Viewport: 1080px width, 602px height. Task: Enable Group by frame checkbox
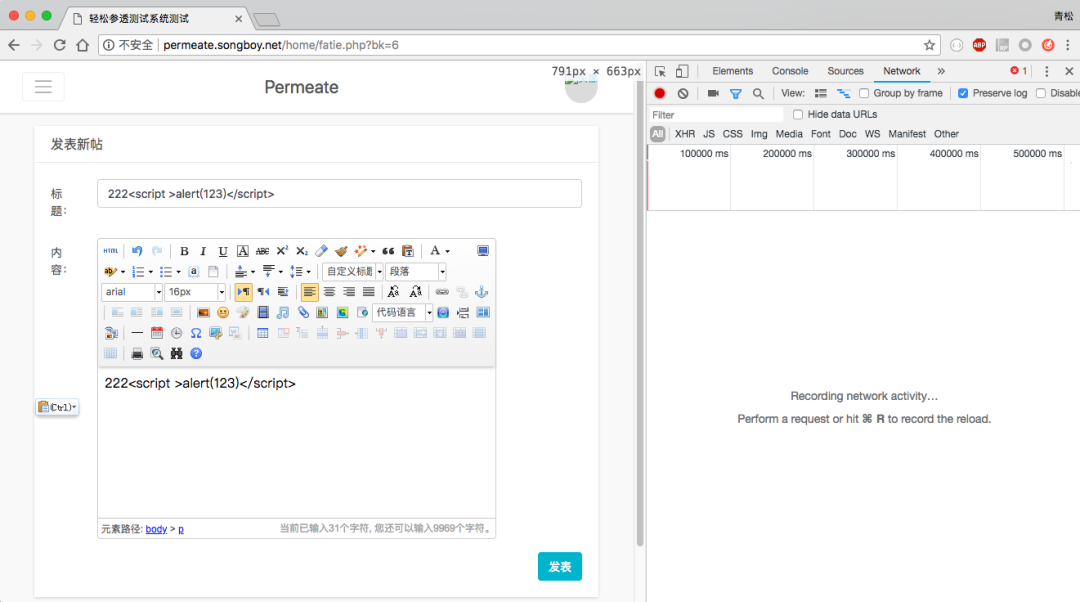[864, 93]
